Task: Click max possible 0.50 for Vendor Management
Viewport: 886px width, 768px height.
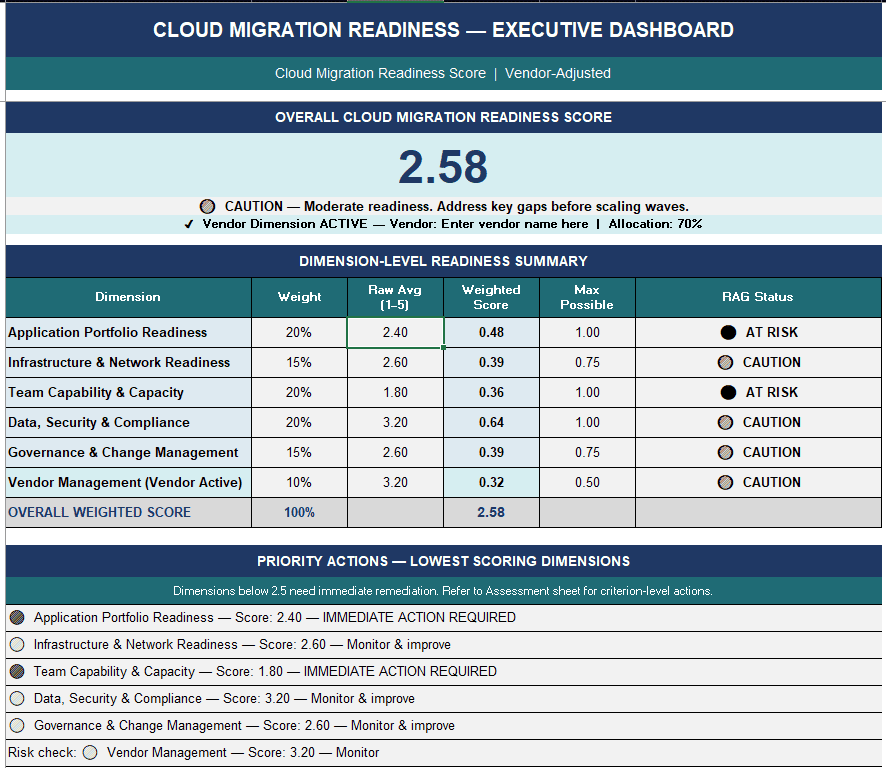Action: click(x=587, y=482)
